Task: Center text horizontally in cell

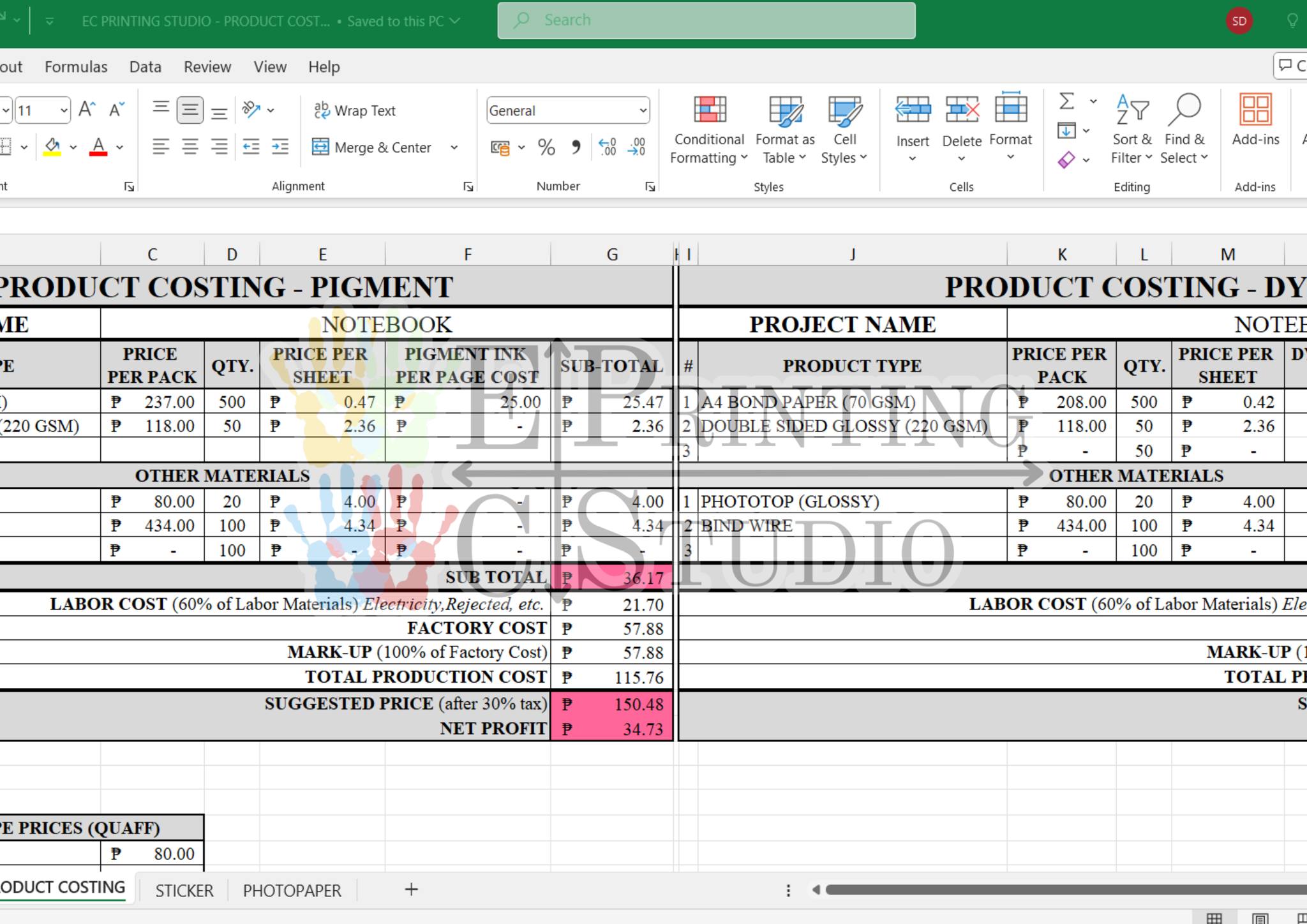Action: [190, 147]
